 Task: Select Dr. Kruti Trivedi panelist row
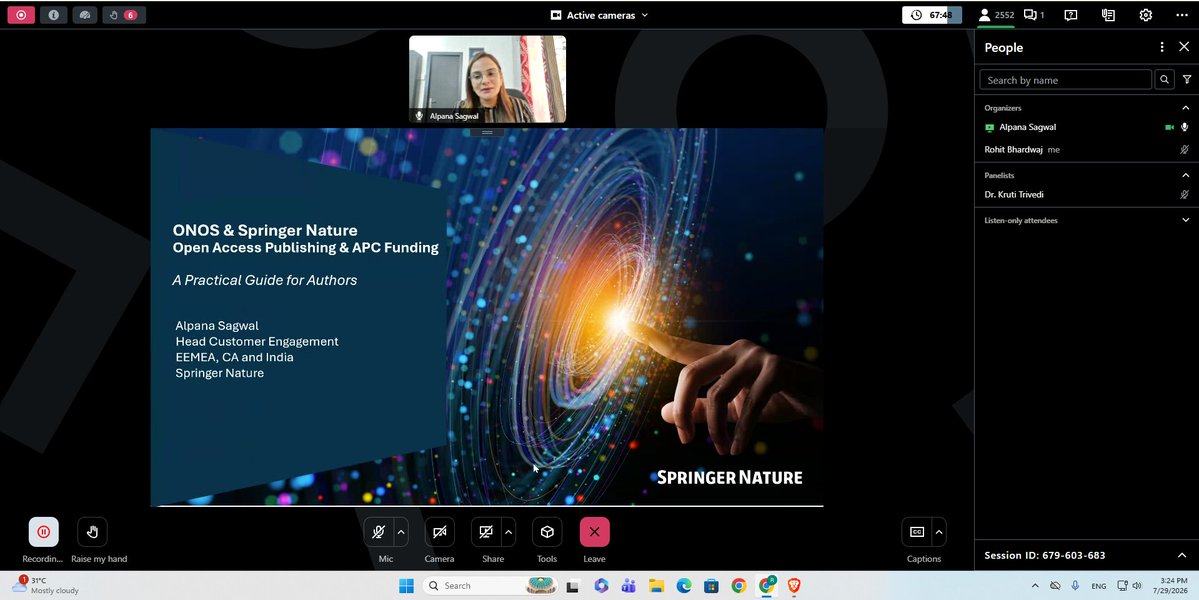coord(1087,195)
